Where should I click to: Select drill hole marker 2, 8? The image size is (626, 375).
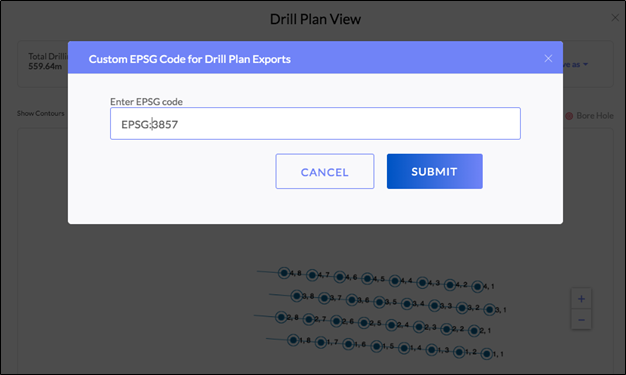click(x=281, y=317)
